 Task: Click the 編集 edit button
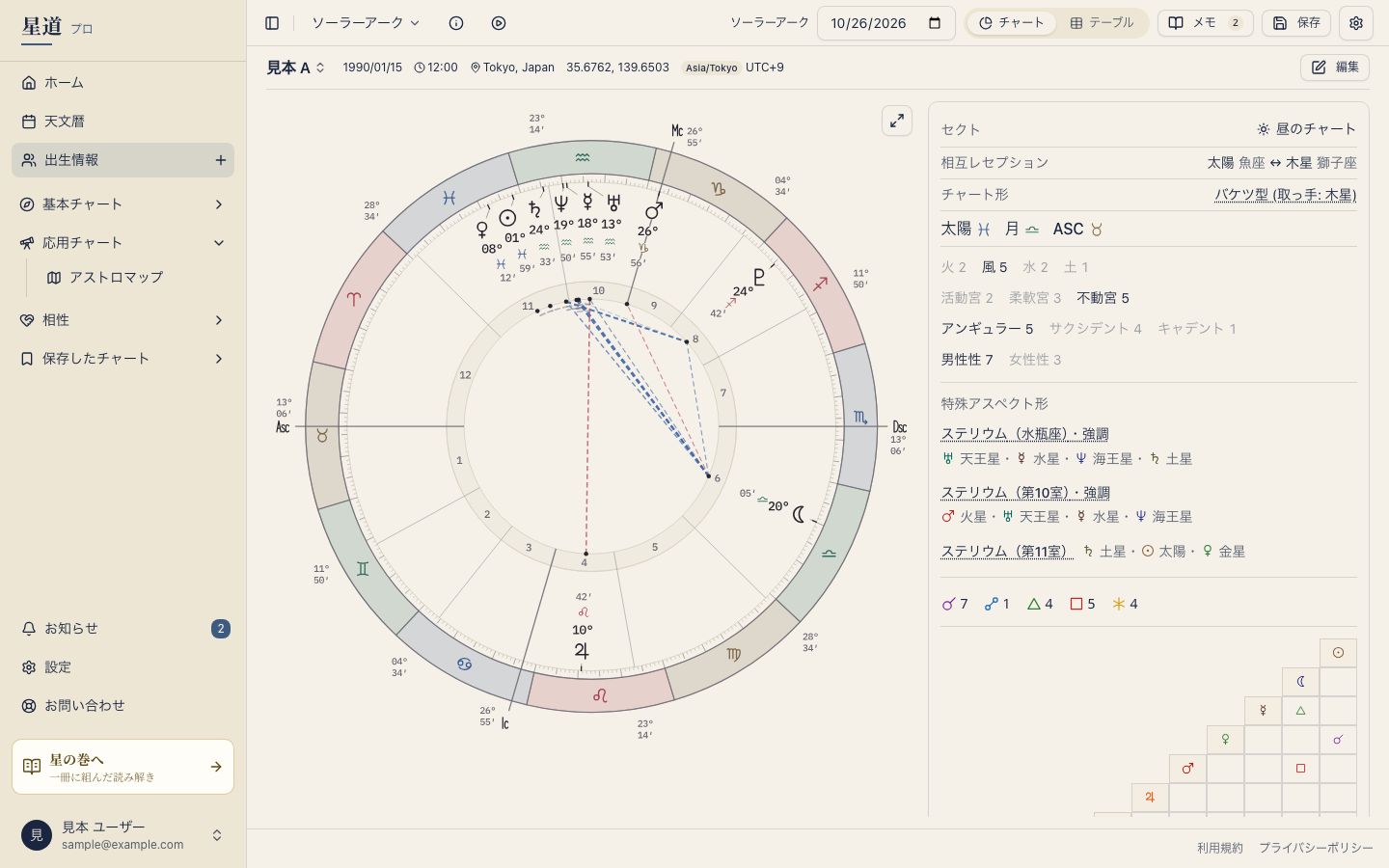(1335, 68)
